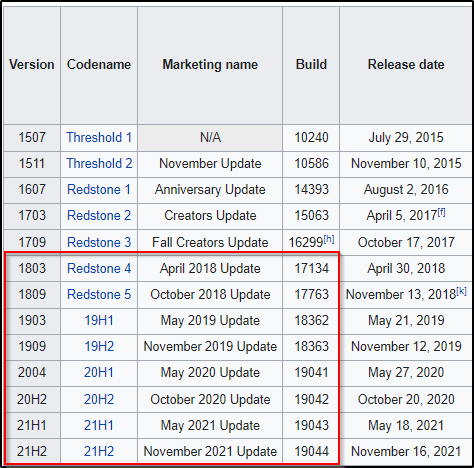Open footnote k beside November 13, 2018
Viewport: 474px width, 468px height.
tap(461, 291)
